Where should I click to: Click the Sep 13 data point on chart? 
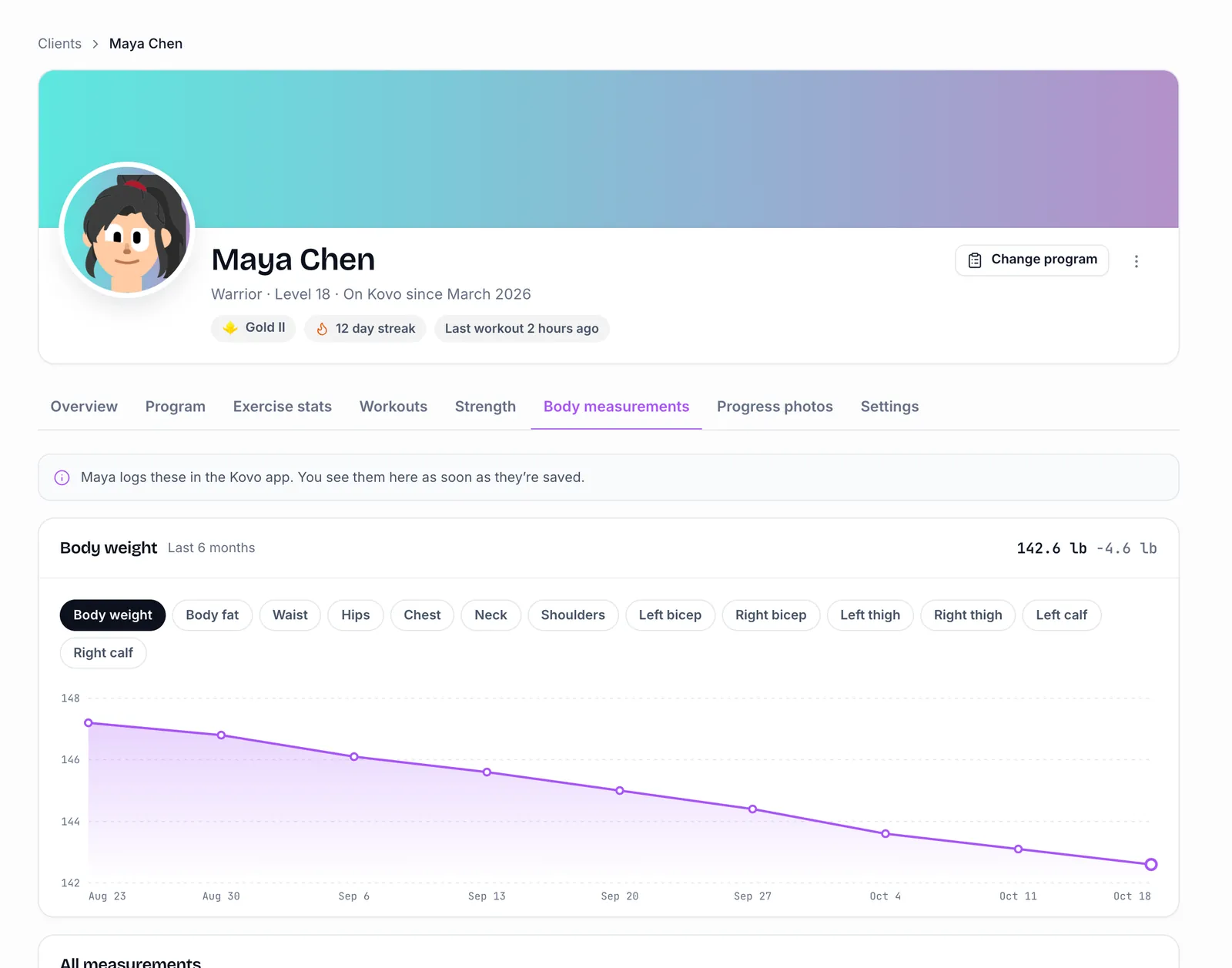click(487, 772)
